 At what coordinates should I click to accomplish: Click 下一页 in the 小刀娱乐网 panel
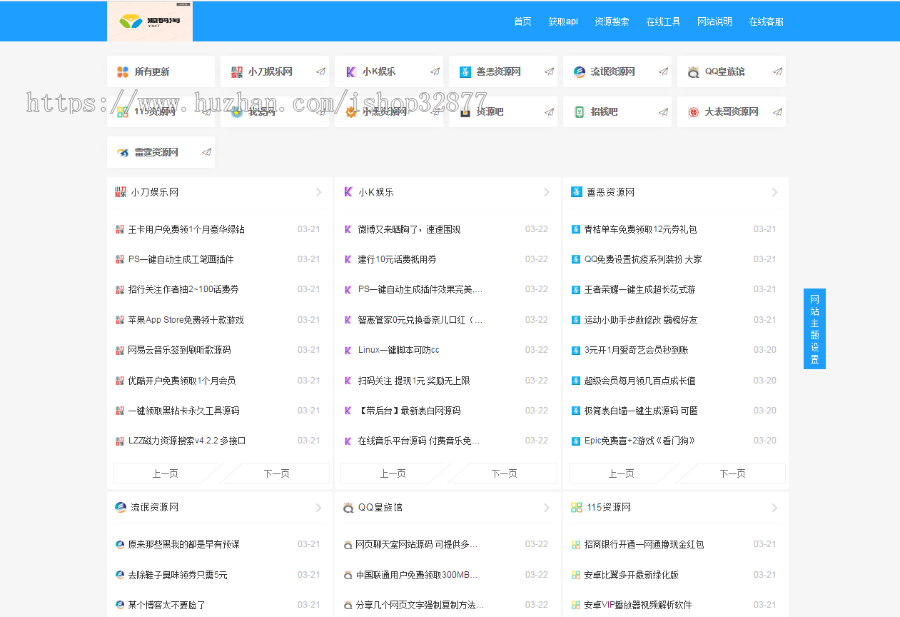click(277, 474)
